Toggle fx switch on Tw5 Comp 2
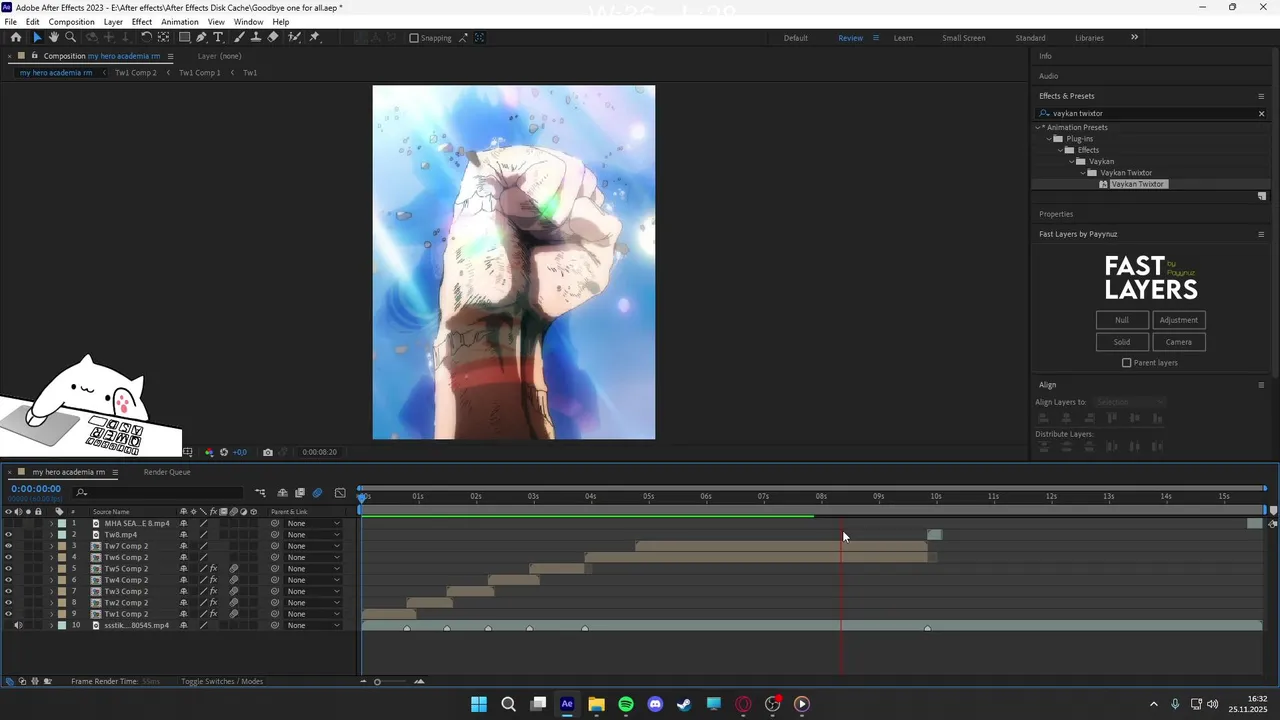The image size is (1280, 720). pyautogui.click(x=213, y=569)
